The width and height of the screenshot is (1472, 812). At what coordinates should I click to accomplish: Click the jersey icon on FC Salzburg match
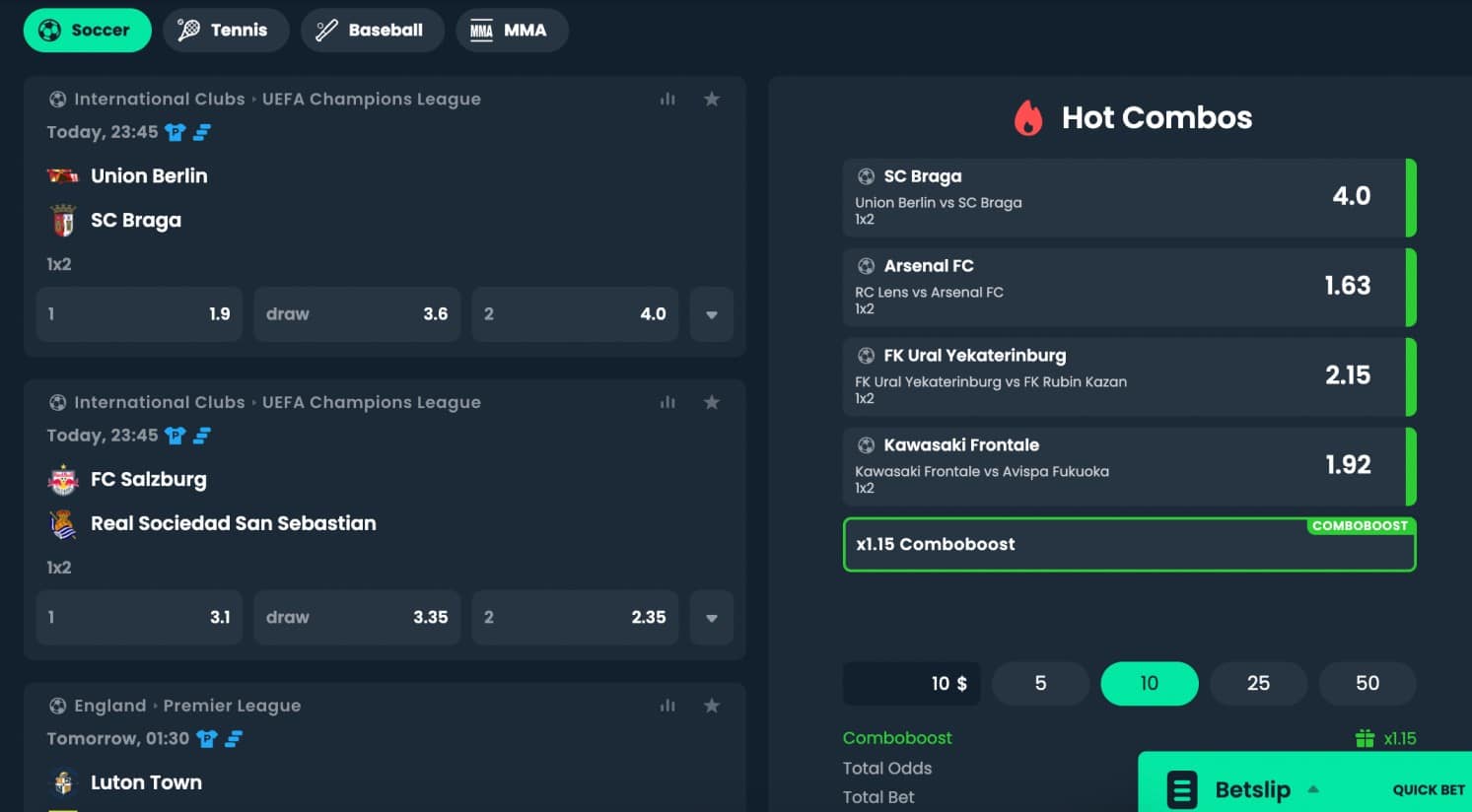point(175,436)
